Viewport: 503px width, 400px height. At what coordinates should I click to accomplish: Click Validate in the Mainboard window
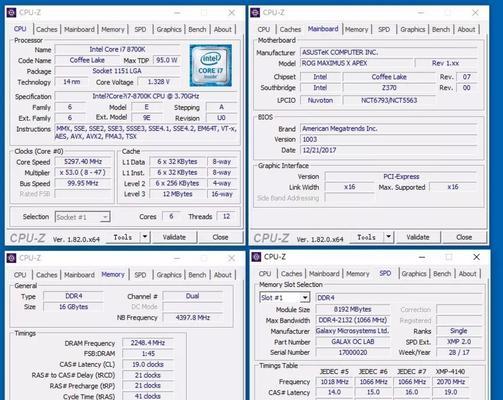[x=418, y=237]
